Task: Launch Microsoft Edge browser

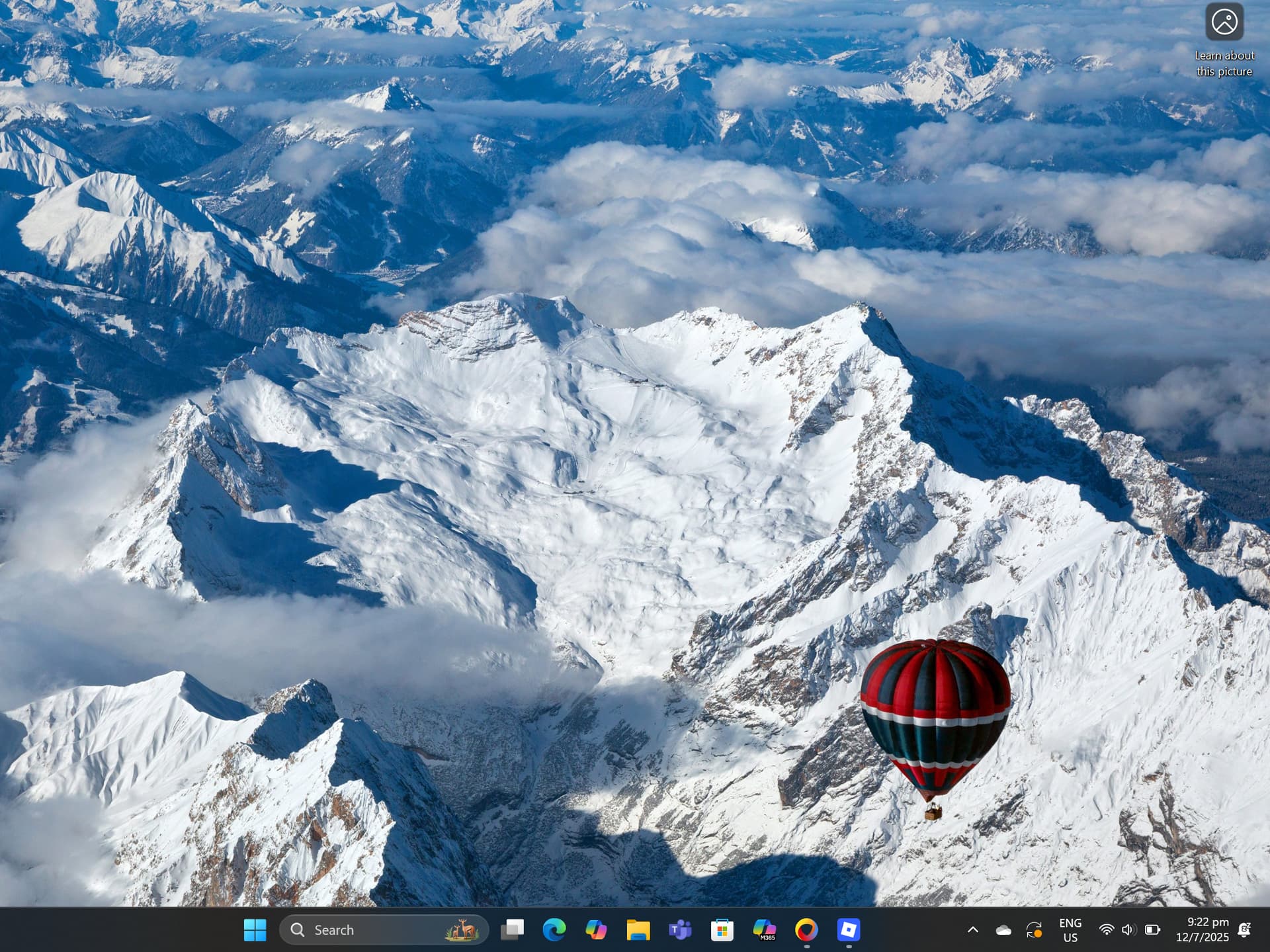Action: 554,930
